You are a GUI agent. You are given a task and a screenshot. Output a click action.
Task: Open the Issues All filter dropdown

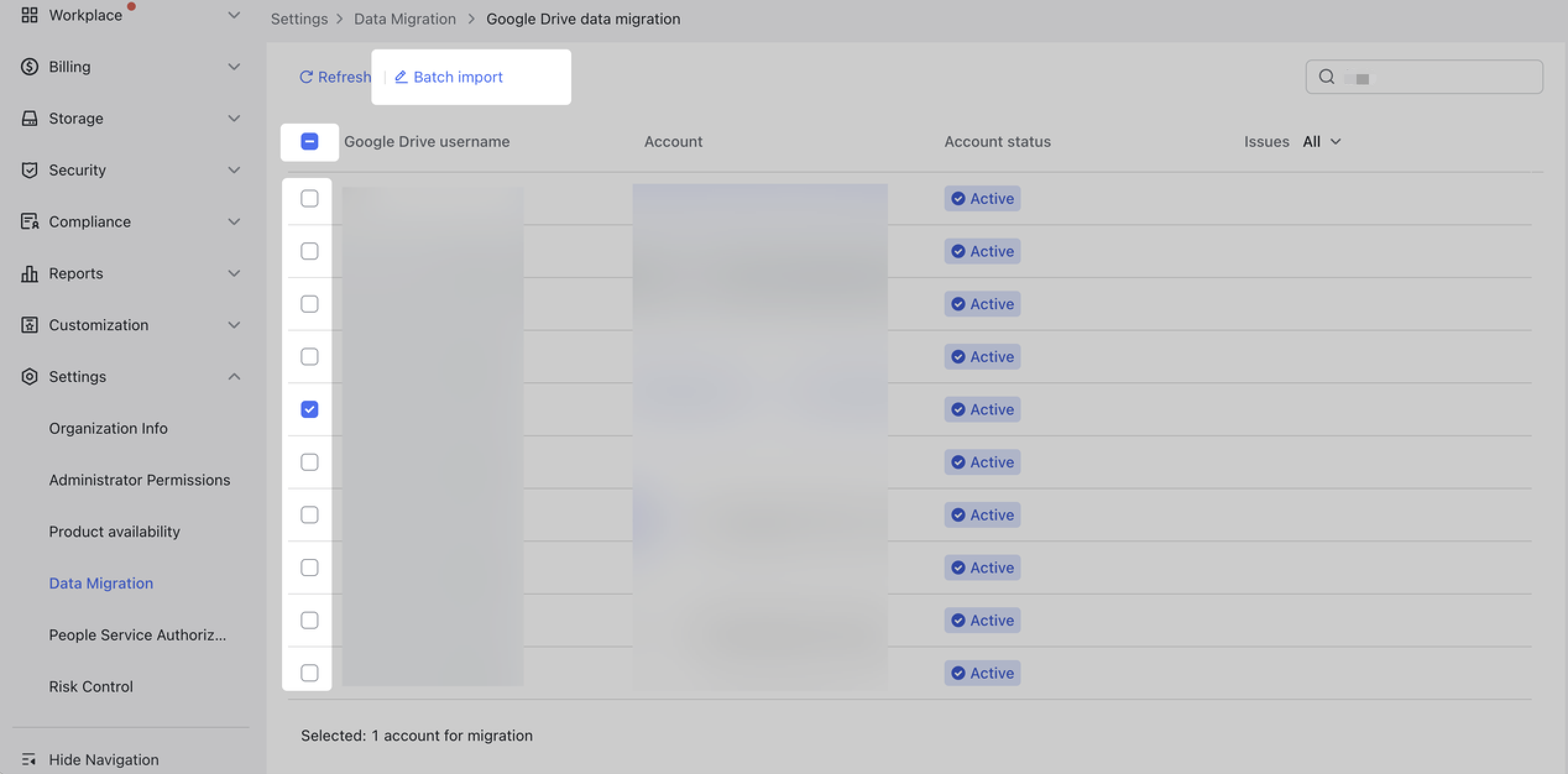tap(1322, 142)
